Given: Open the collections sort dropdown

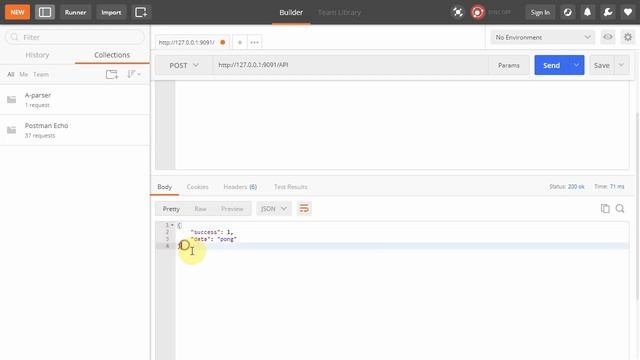Looking at the screenshot, I should pyautogui.click(x=134, y=74).
